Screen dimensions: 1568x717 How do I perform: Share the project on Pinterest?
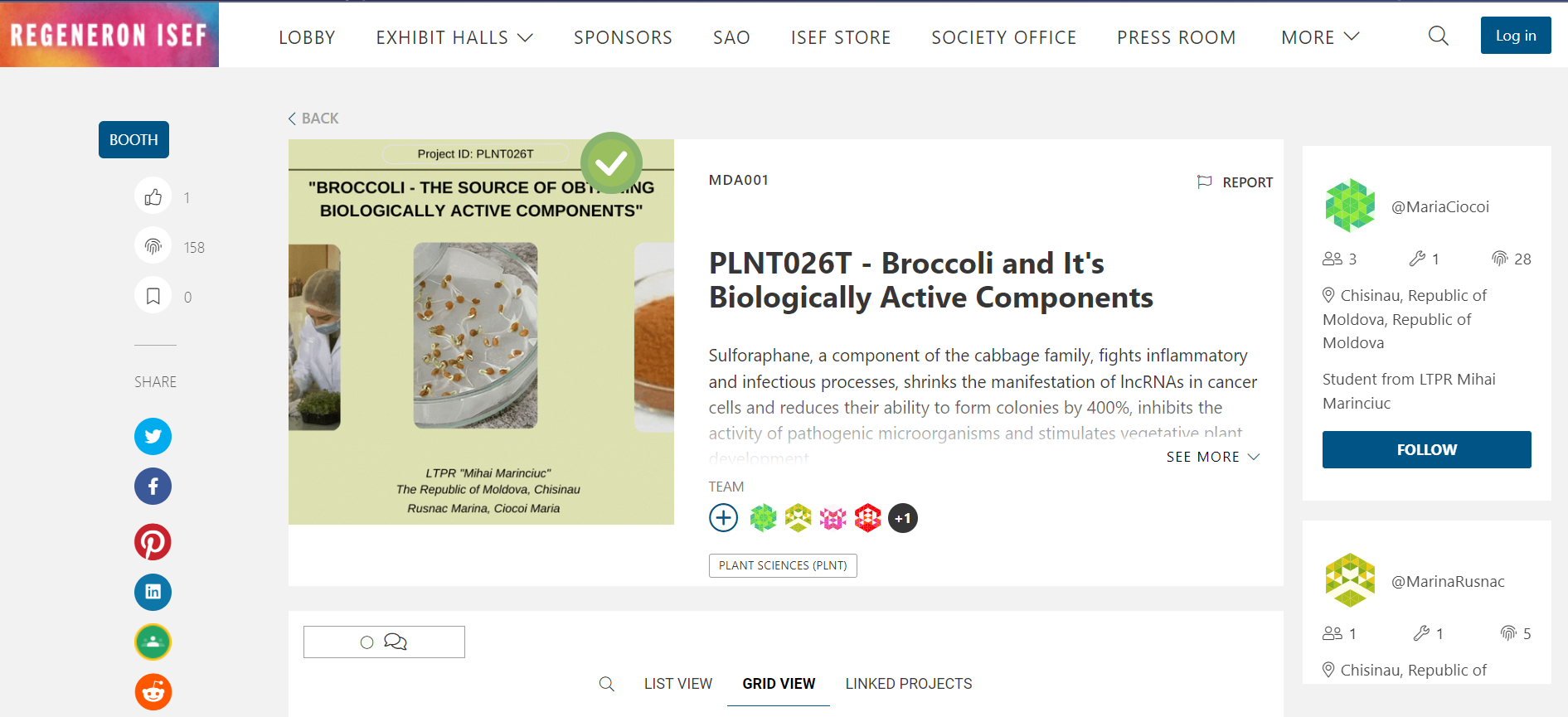pyautogui.click(x=153, y=542)
